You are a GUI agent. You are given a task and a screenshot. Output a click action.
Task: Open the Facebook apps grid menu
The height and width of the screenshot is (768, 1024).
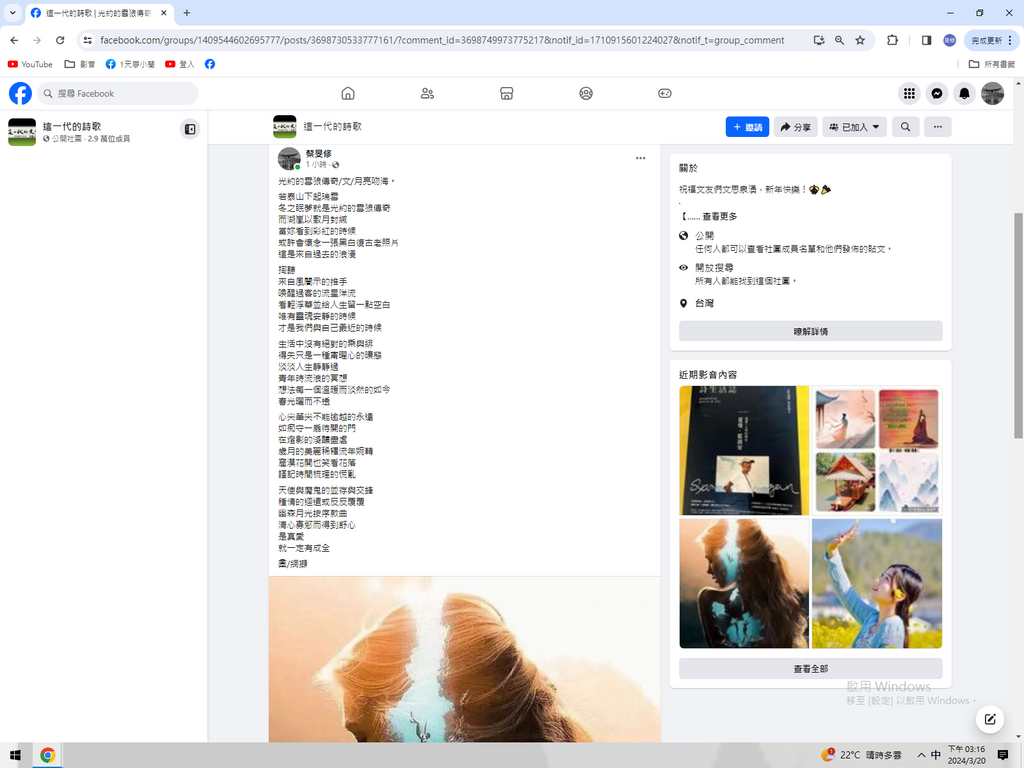pyautogui.click(x=909, y=93)
